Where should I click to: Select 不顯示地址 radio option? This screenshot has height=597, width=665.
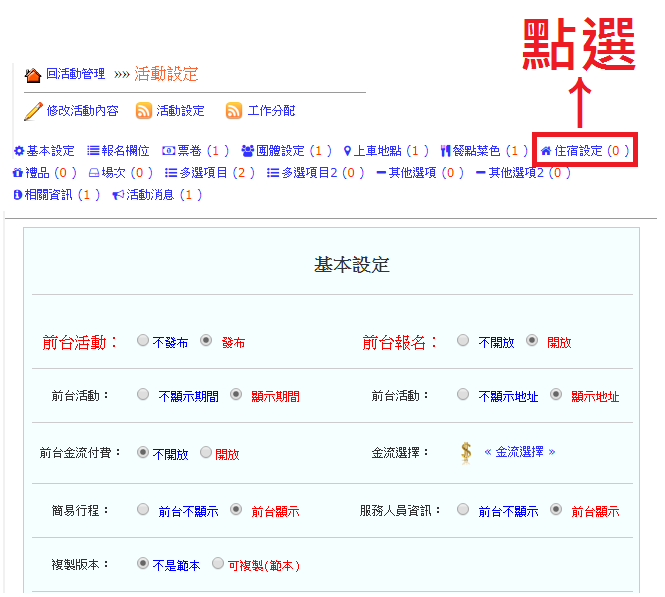click(x=463, y=395)
